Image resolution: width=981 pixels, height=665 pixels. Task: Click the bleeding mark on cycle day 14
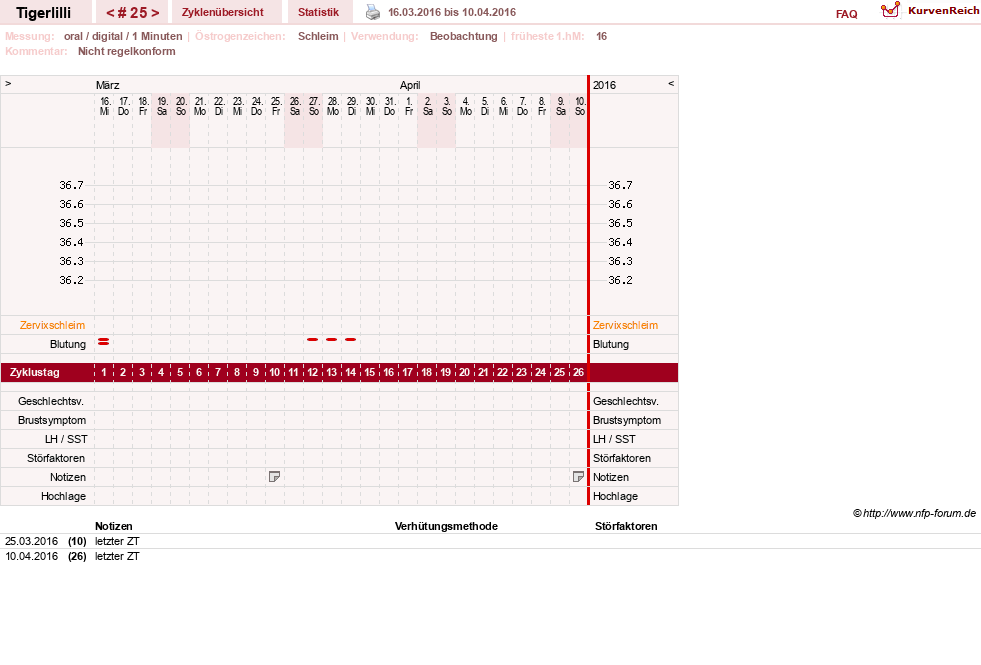350,340
